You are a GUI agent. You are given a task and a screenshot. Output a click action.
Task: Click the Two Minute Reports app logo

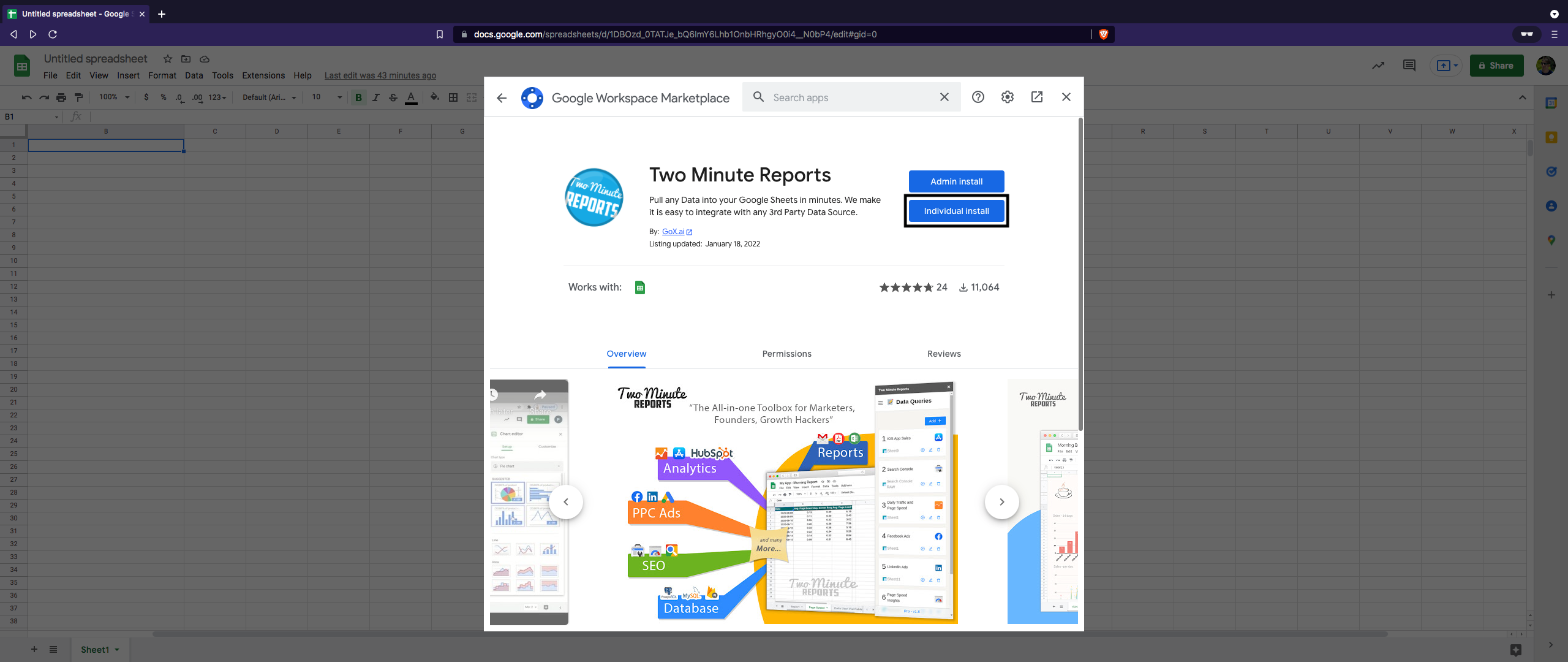tap(594, 197)
